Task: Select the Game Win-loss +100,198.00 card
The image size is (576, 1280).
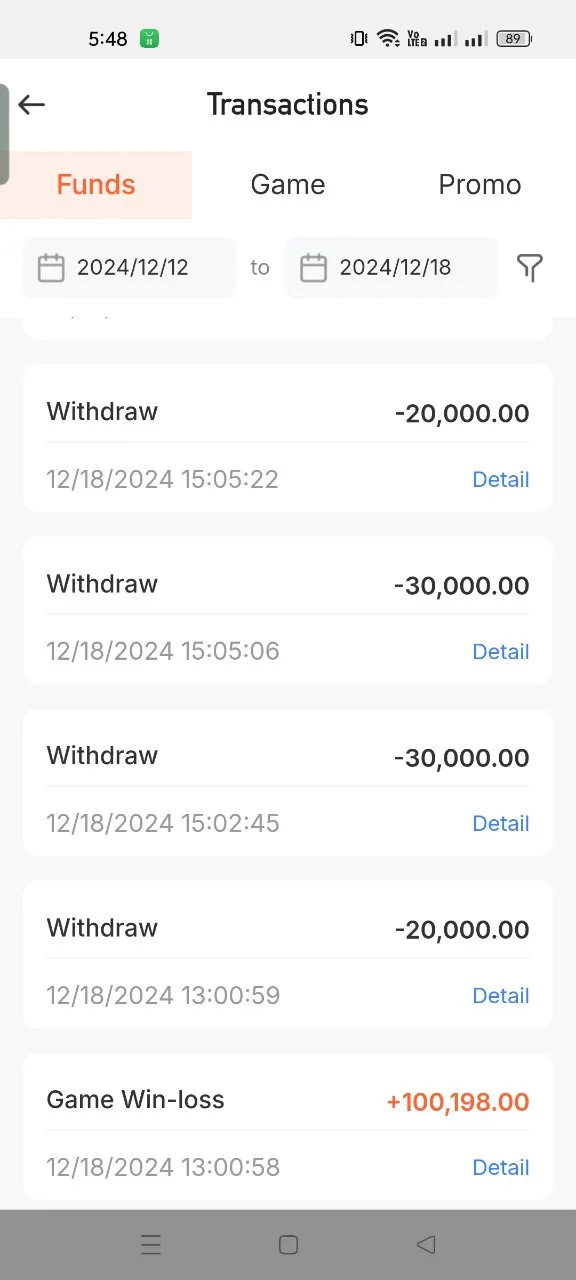Action: pyautogui.click(x=288, y=1126)
